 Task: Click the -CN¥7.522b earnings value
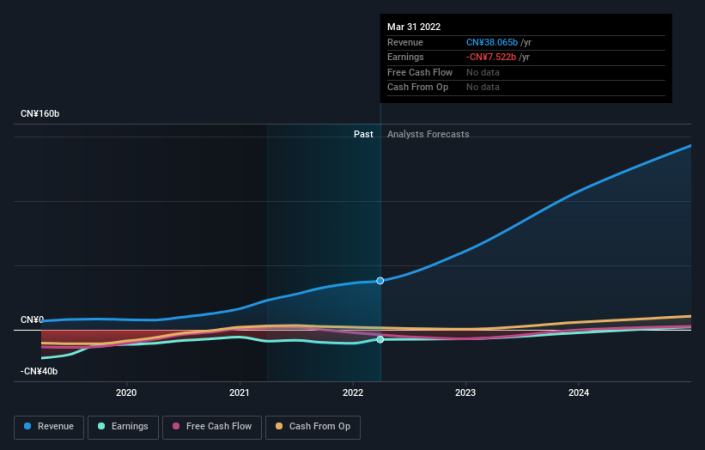(491, 57)
